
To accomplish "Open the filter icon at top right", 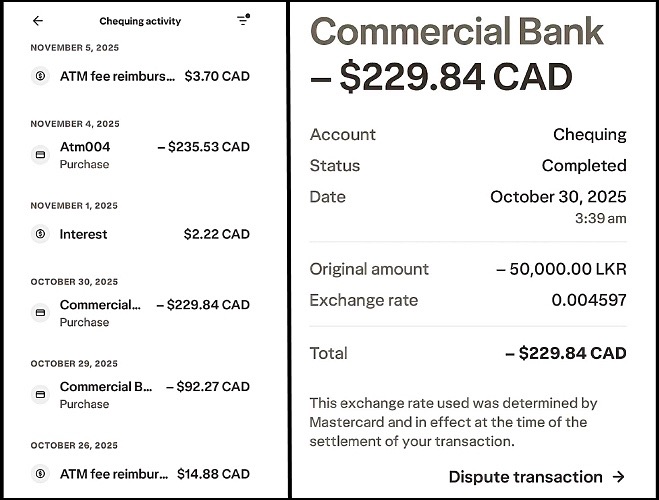I will click(x=243, y=20).
